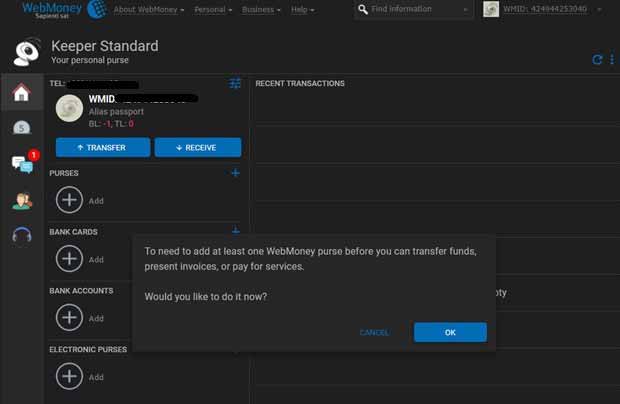Click the 'Your personal purse' subtitle

click(x=90, y=60)
